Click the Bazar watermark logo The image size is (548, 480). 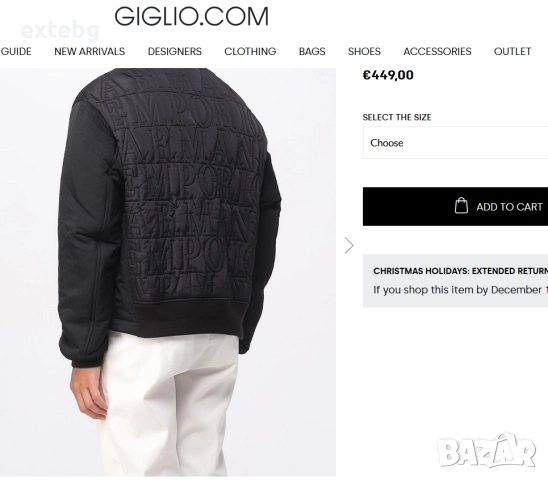[487, 451]
